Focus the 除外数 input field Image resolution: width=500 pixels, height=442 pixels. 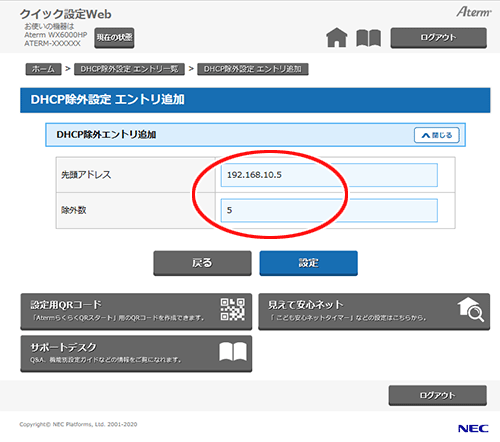tap(329, 210)
